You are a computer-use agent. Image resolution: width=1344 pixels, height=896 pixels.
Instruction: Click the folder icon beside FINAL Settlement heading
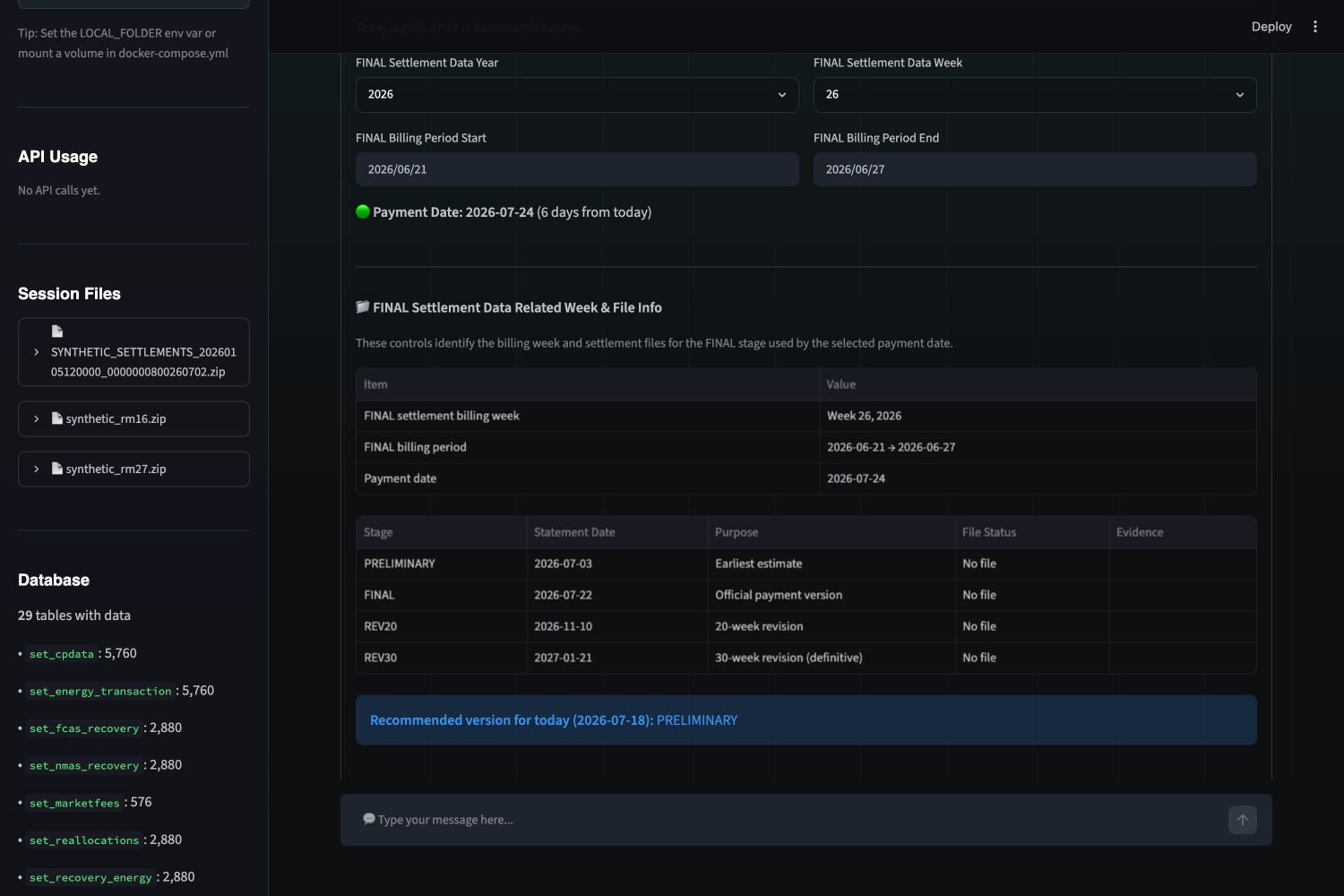363,307
